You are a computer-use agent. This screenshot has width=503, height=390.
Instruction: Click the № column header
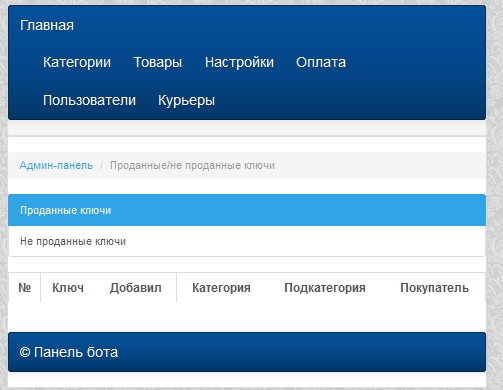point(25,287)
